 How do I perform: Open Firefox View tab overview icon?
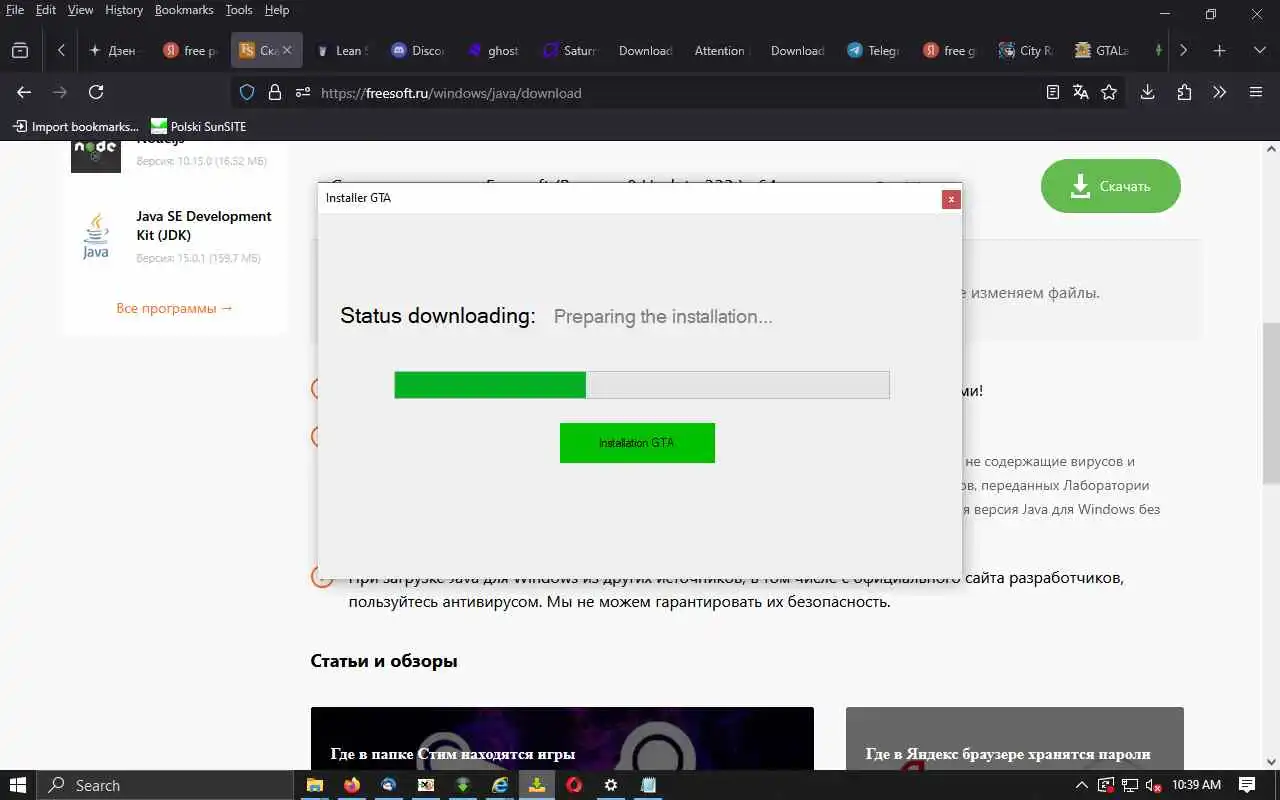[x=20, y=50]
